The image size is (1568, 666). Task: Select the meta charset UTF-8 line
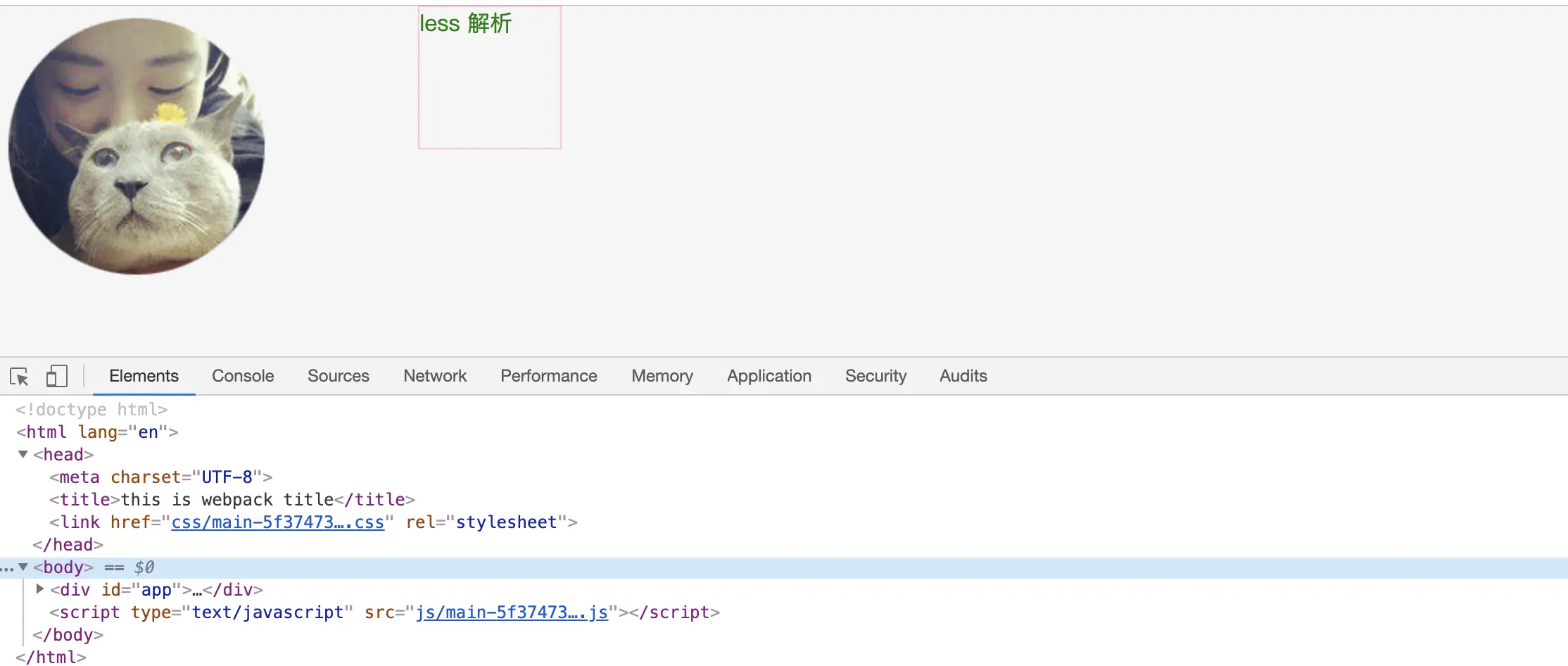click(160, 477)
